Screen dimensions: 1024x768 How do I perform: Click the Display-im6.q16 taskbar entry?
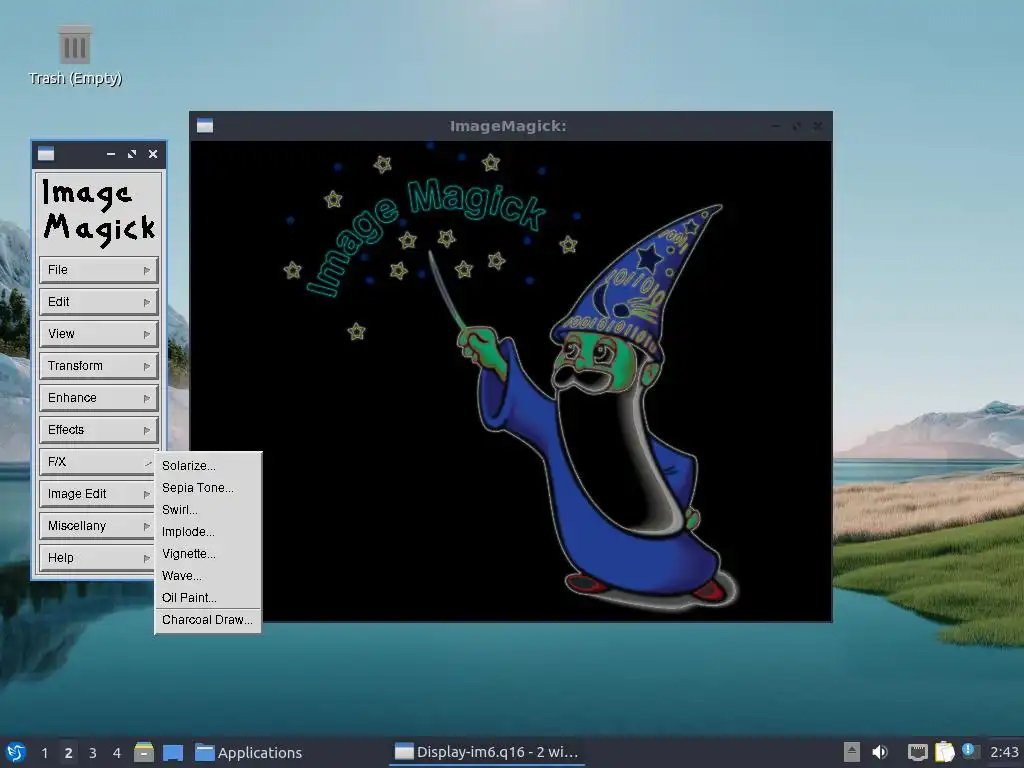[487, 752]
